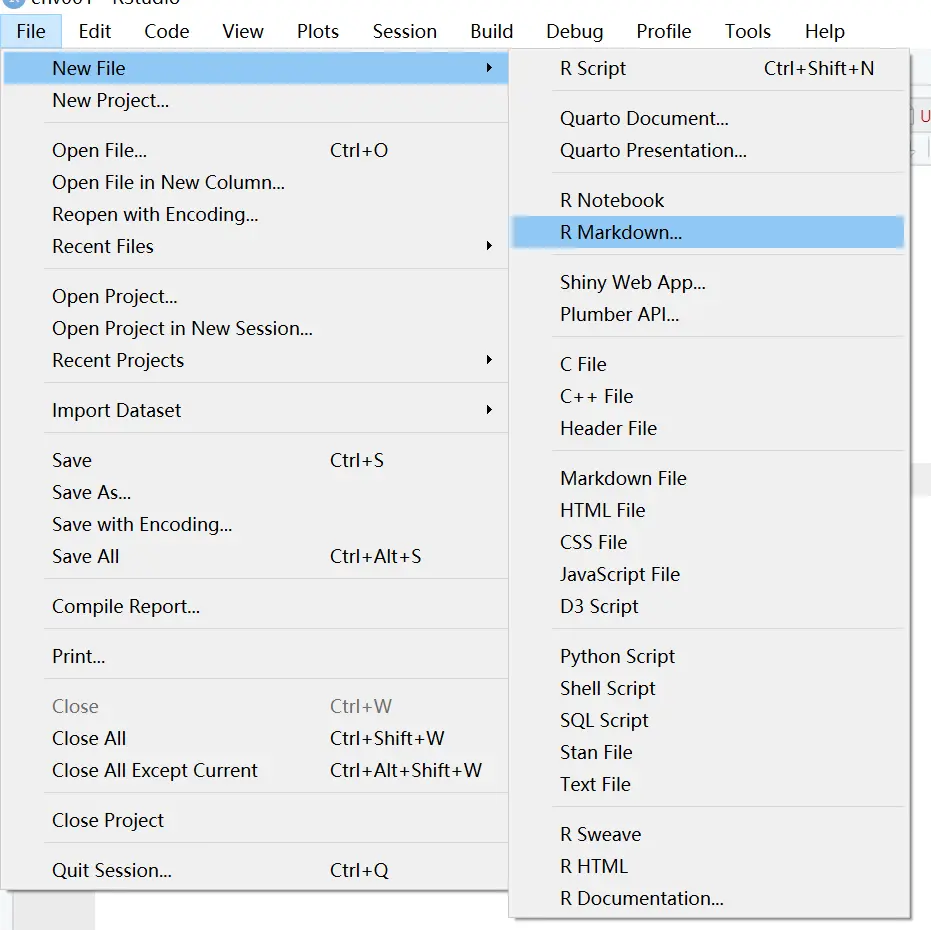Image resolution: width=931 pixels, height=930 pixels.
Task: Create a new Stan File
Action: click(x=708, y=752)
